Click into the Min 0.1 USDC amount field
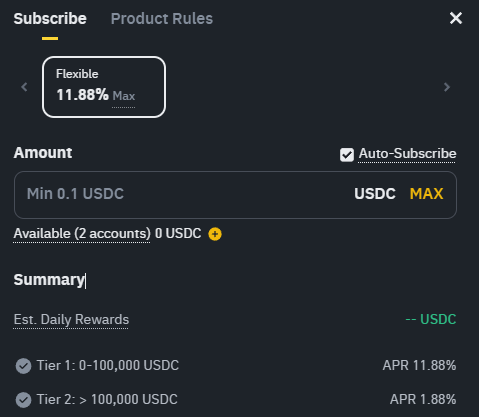The height and width of the screenshot is (417, 479). coord(183,195)
